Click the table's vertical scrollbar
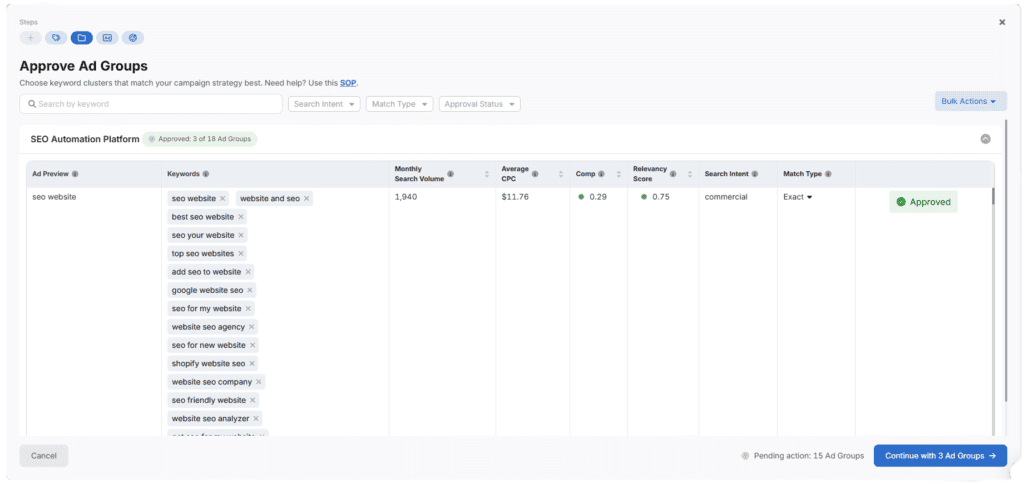 993,196
